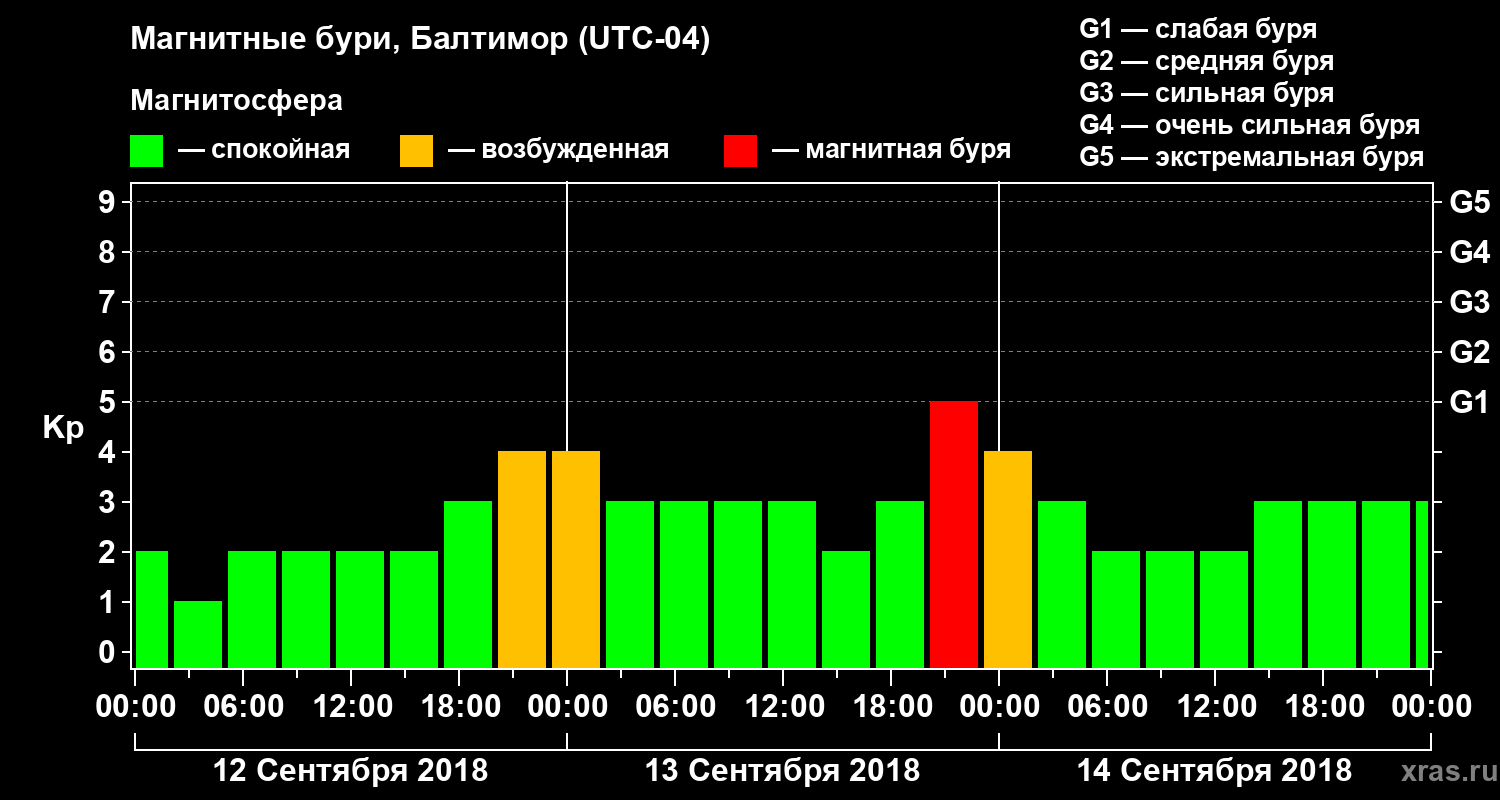Click the date label 14 Сентября 2018

(1214, 771)
